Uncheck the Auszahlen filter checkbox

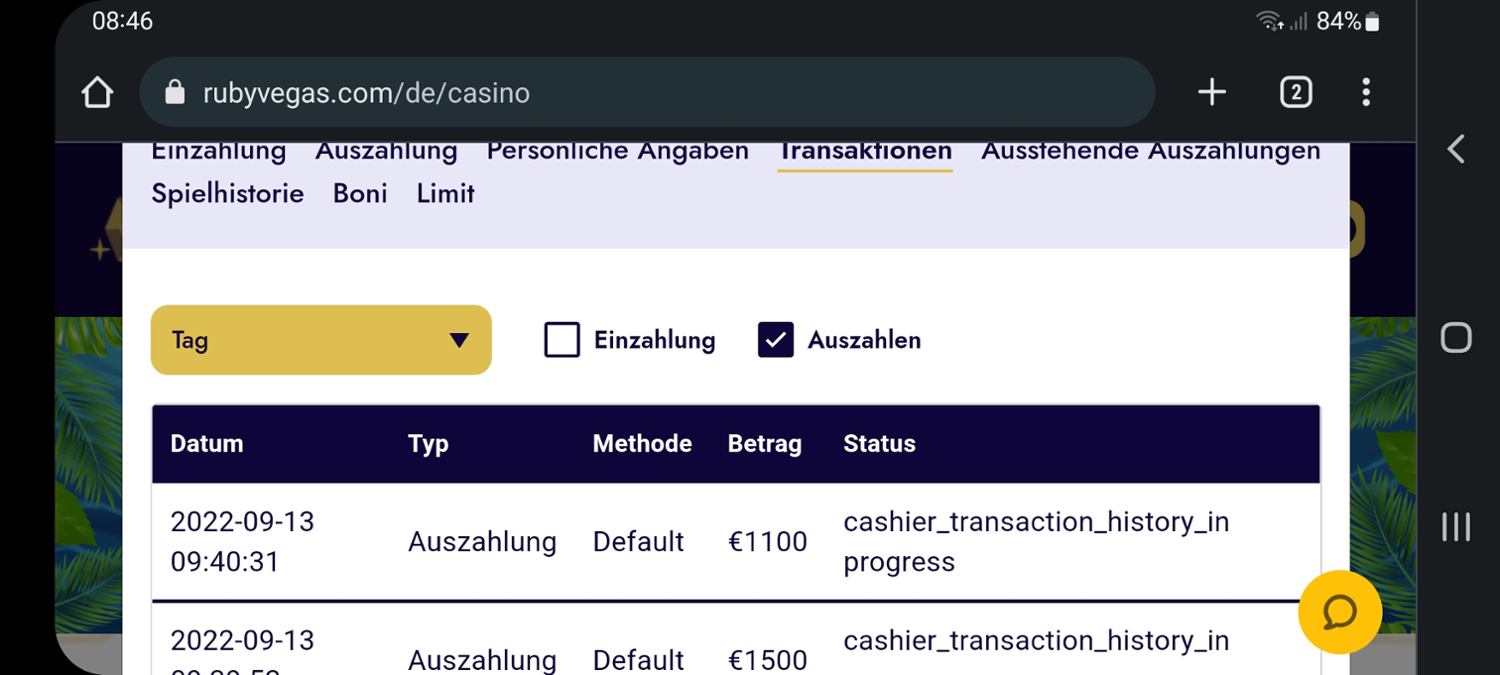[776, 340]
